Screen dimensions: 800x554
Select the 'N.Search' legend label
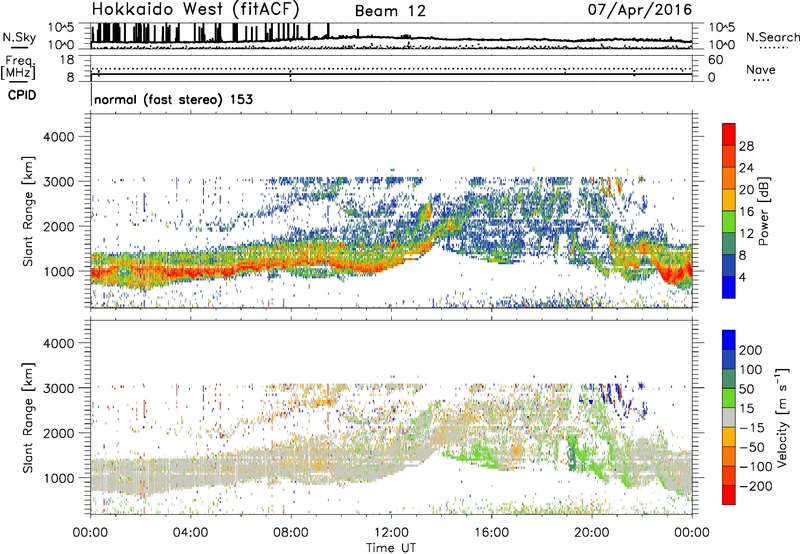pos(772,37)
